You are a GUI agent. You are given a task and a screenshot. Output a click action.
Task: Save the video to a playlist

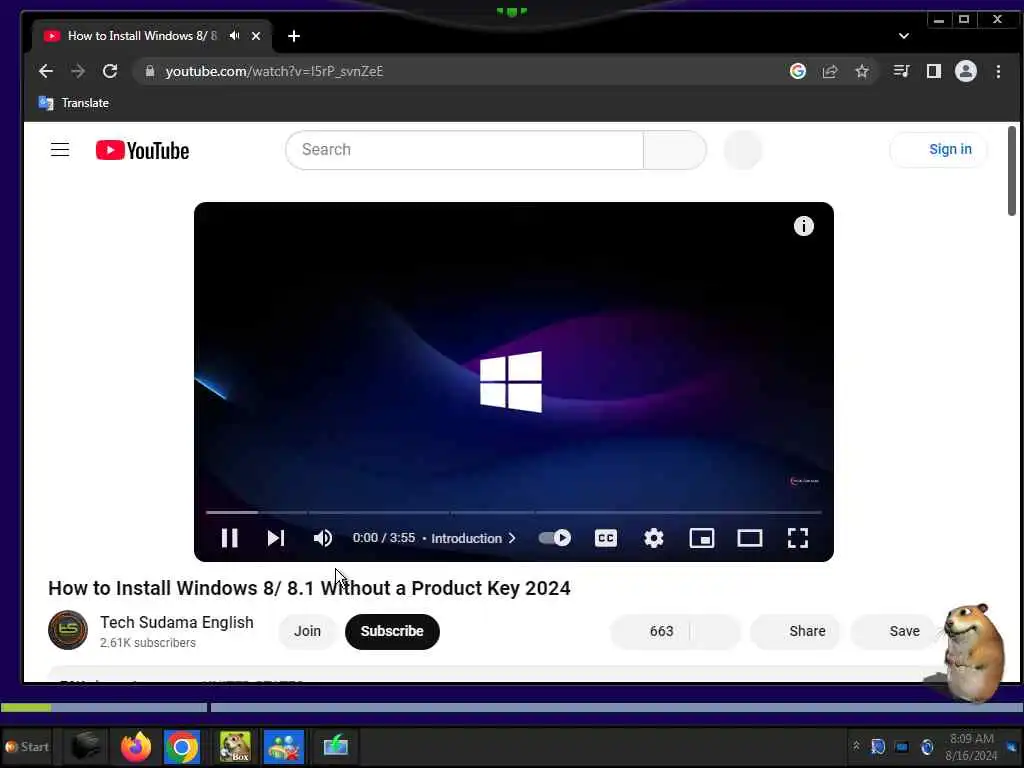[x=895, y=632]
